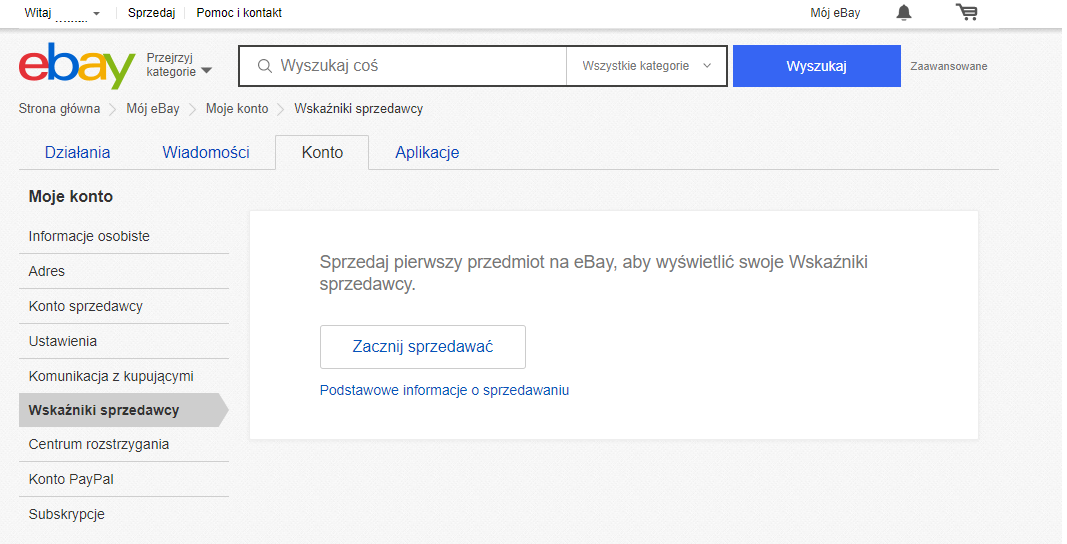Viewport: 1067px width, 544px height.
Task: Click Mój eBay breadcrumb link
Action: tap(152, 109)
